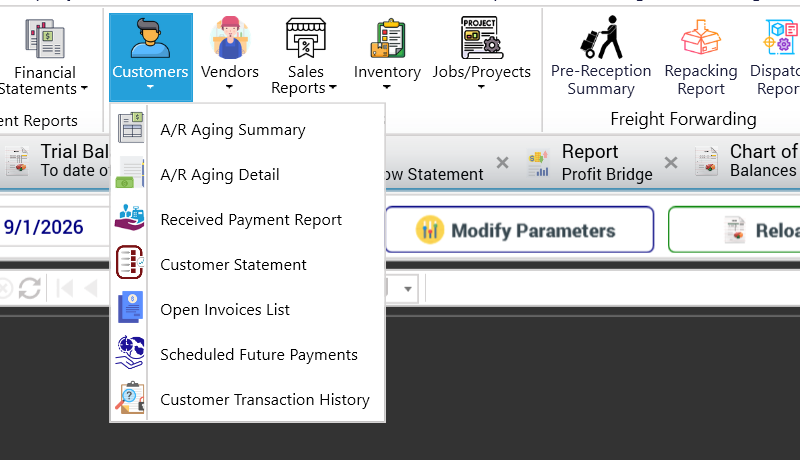Click the Scheduled Future Payments menu icon
The image size is (800, 460).
(x=130, y=352)
